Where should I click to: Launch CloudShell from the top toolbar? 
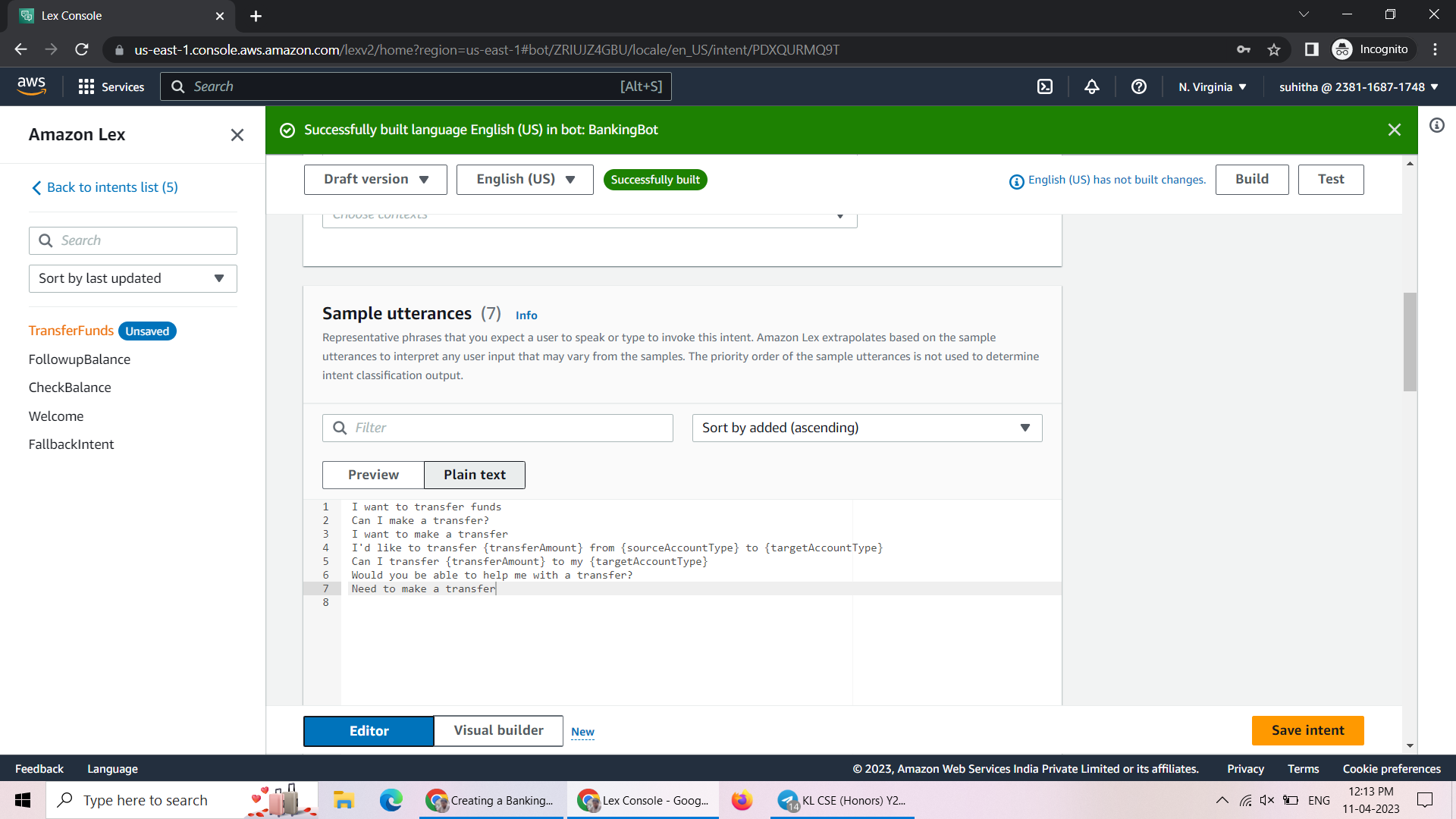coord(1044,86)
